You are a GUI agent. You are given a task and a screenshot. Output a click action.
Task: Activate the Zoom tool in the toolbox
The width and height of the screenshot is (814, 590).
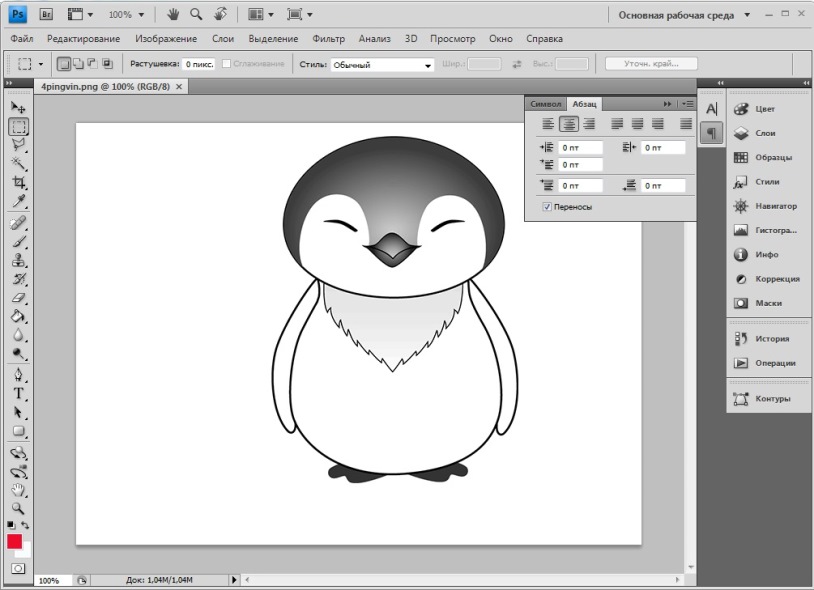(x=18, y=508)
